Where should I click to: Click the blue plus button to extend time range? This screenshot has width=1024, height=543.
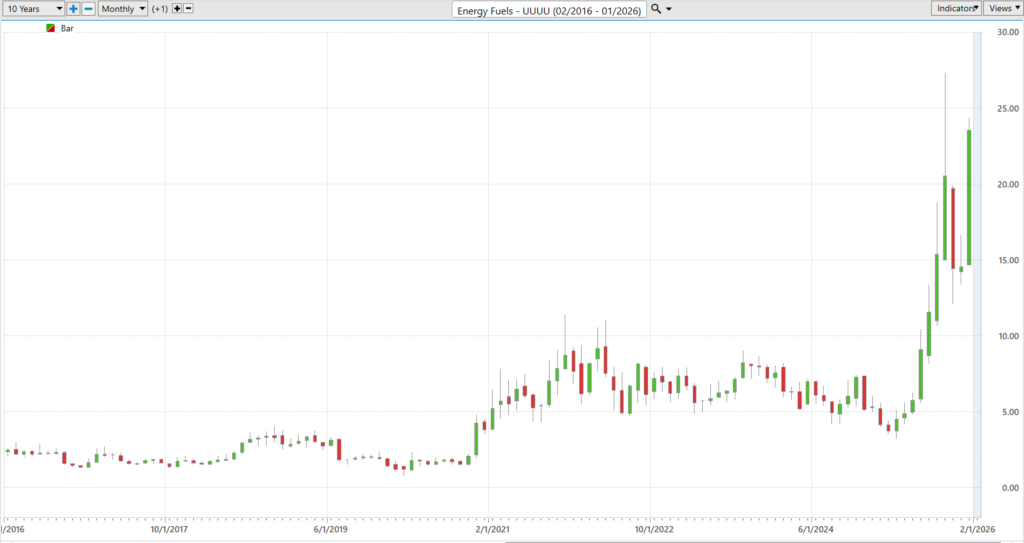(73, 8)
